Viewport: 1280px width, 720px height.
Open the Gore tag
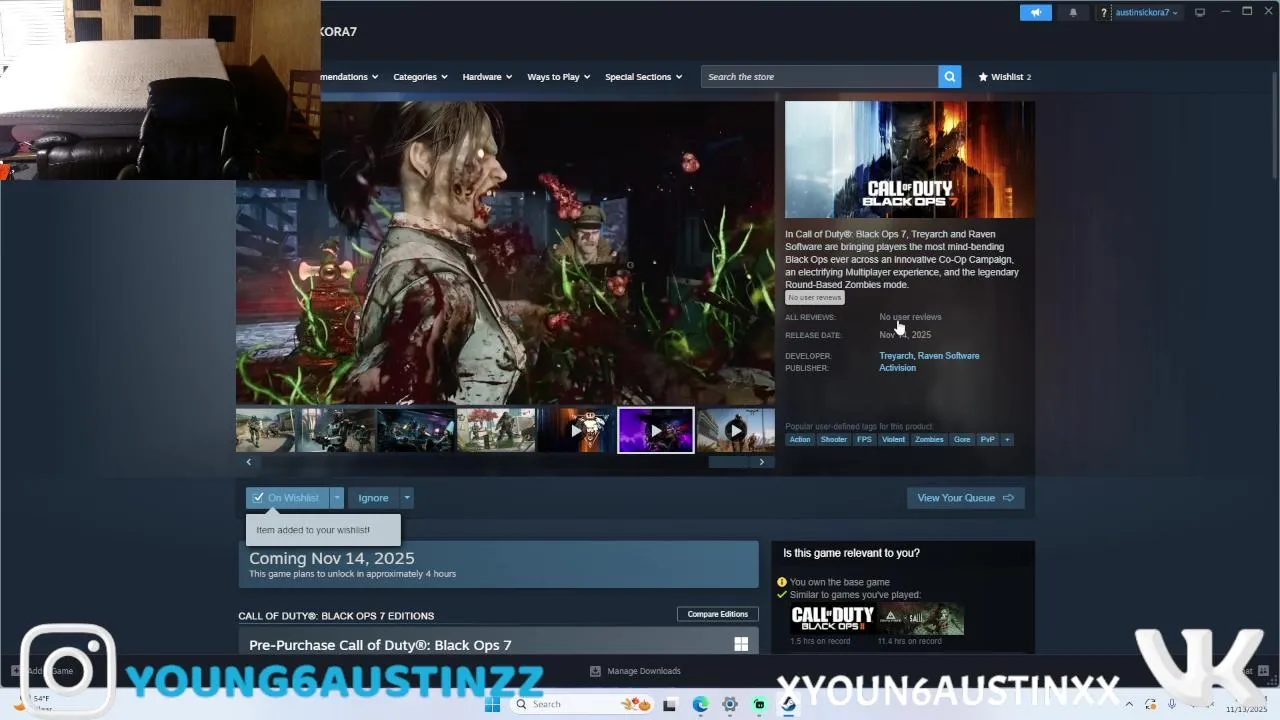(962, 439)
